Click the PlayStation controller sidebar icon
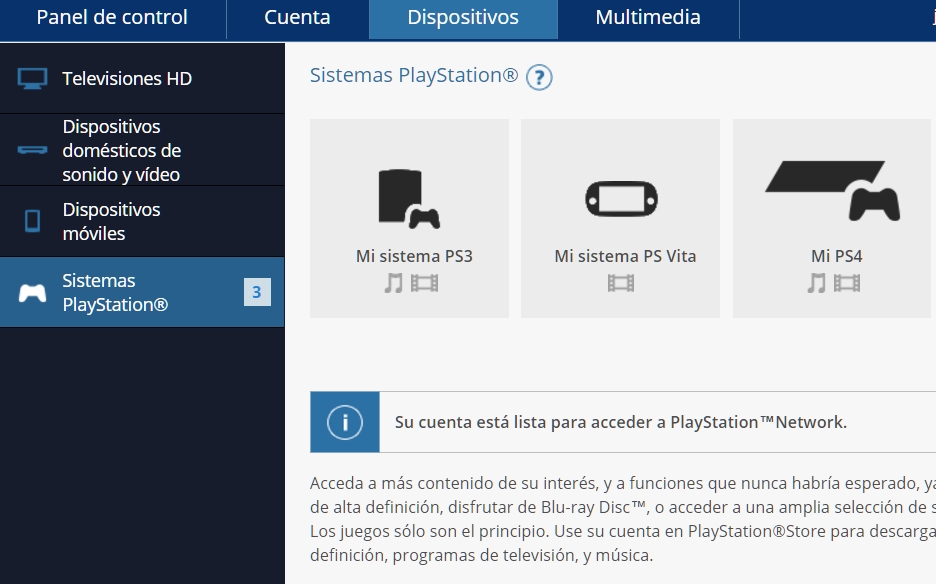936x584 pixels. pyautogui.click(x=32, y=293)
